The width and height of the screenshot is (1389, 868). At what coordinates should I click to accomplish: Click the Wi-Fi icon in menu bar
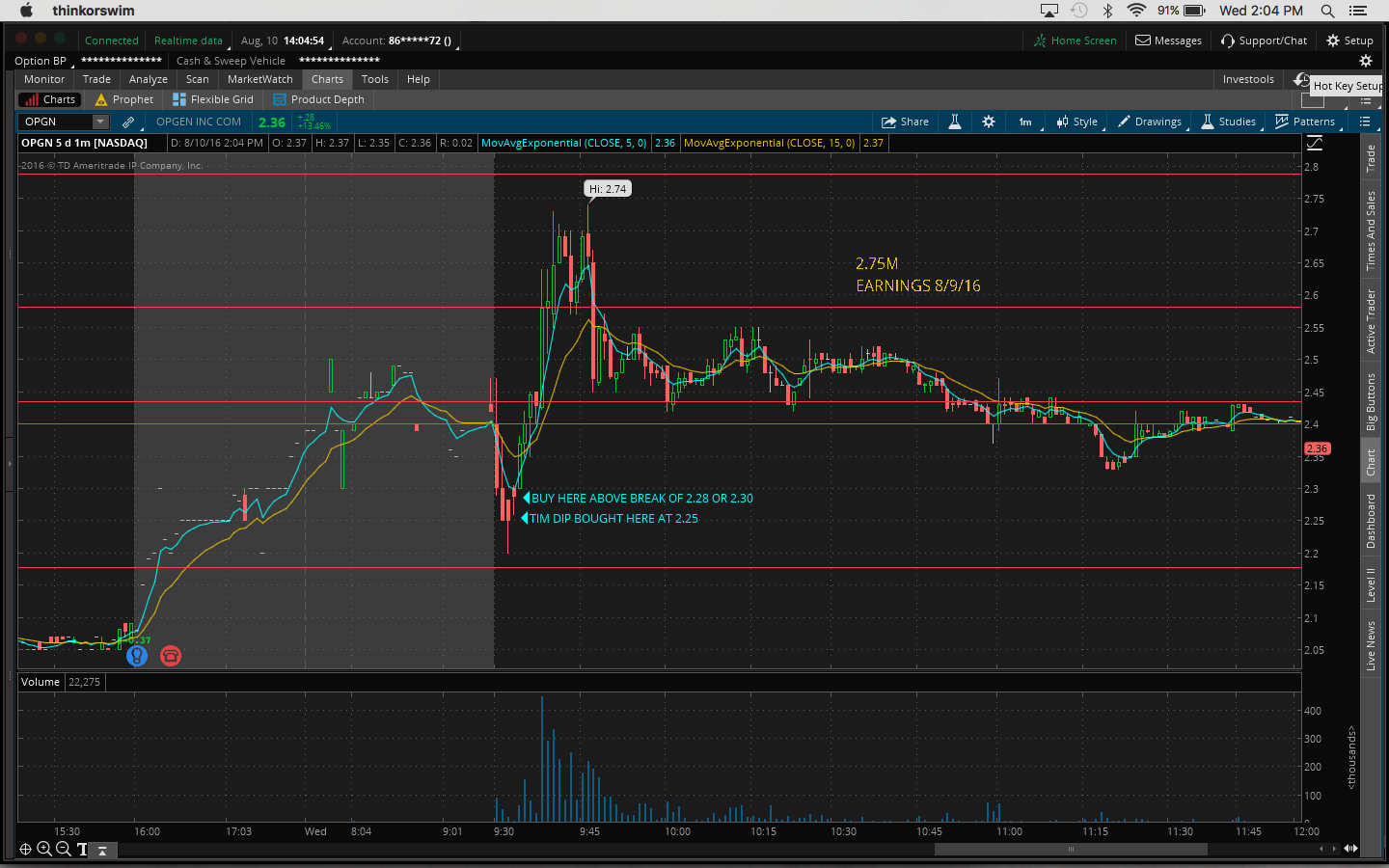pos(1136,11)
